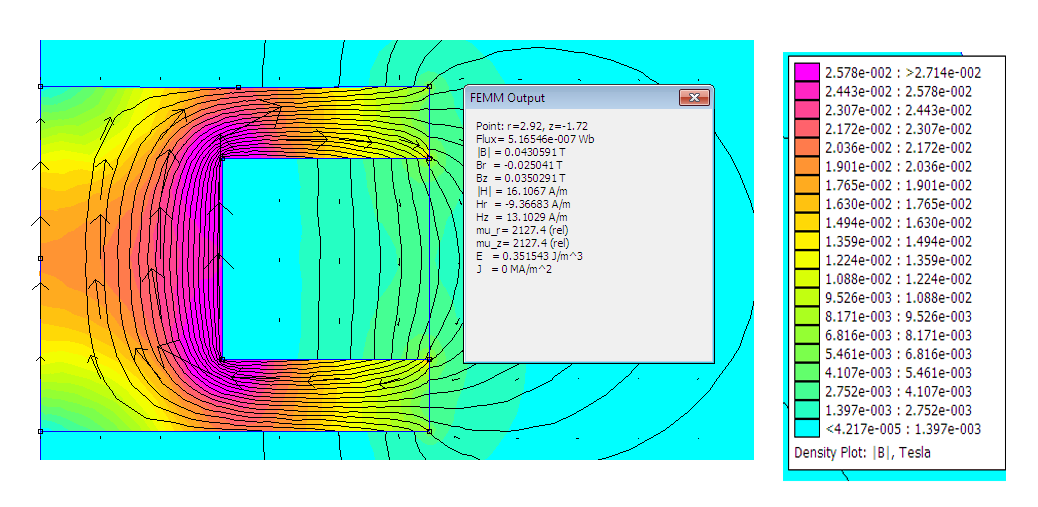Select the |B| = 0.0430591 T value
1038x507 pixels.
[x=520, y=152]
